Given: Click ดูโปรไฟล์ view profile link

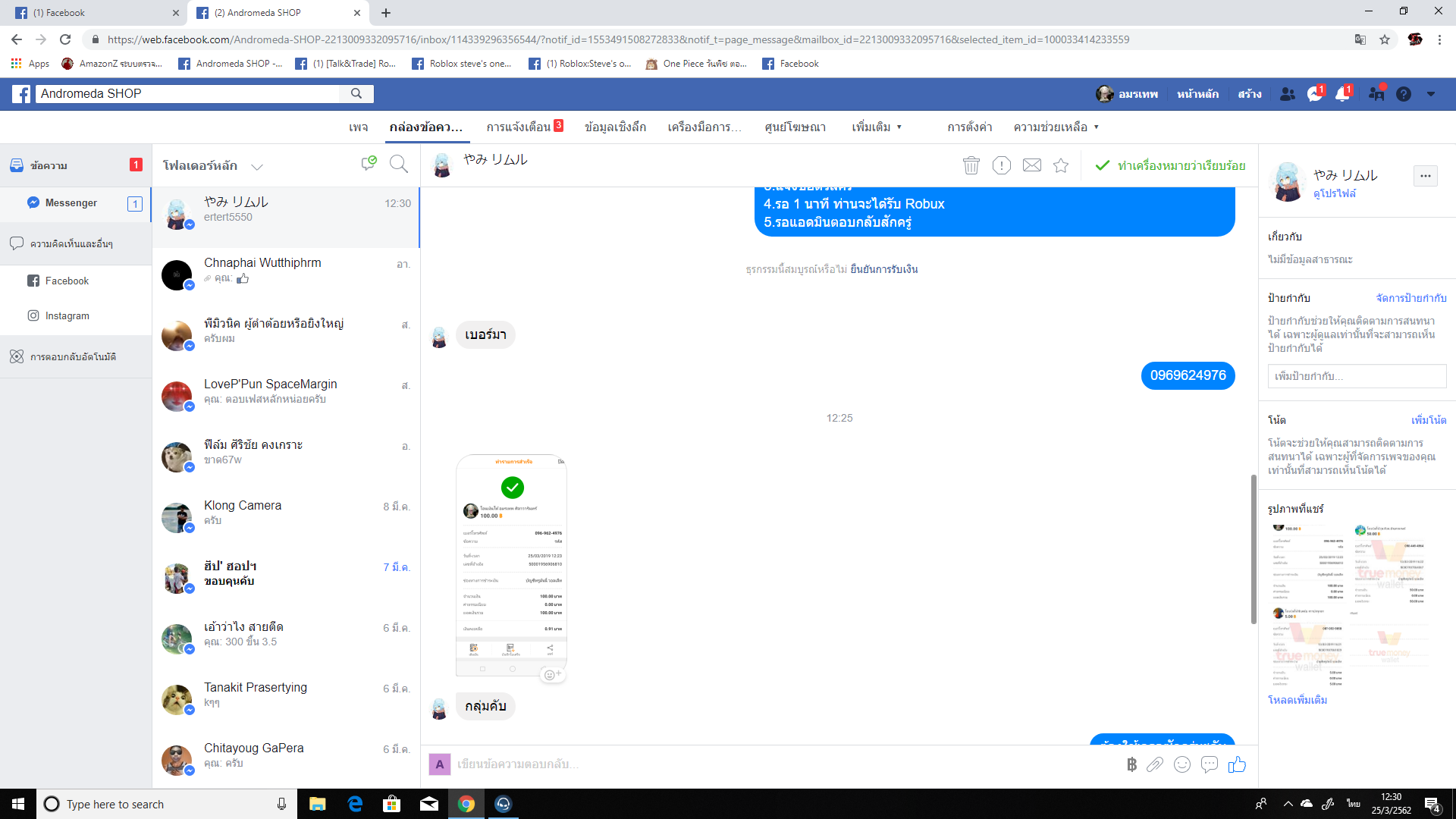Looking at the screenshot, I should pyautogui.click(x=1335, y=193).
